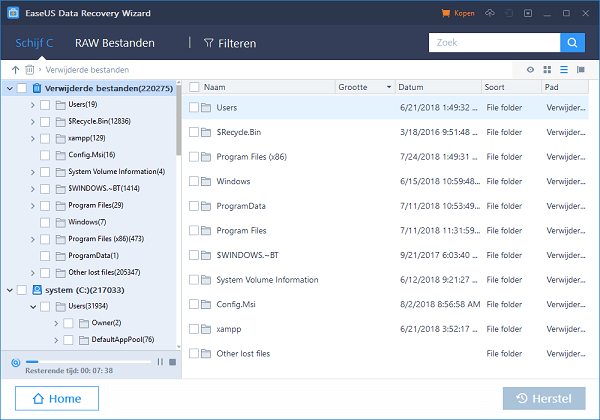600x420 pixels.
Task: Toggle the preview eye icon
Action: (530, 70)
